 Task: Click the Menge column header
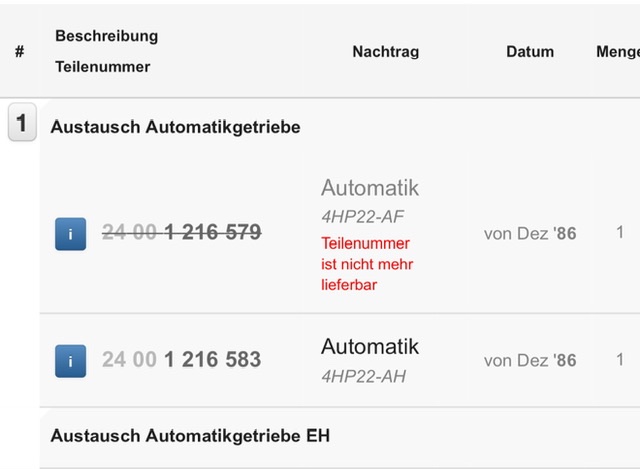(617, 51)
